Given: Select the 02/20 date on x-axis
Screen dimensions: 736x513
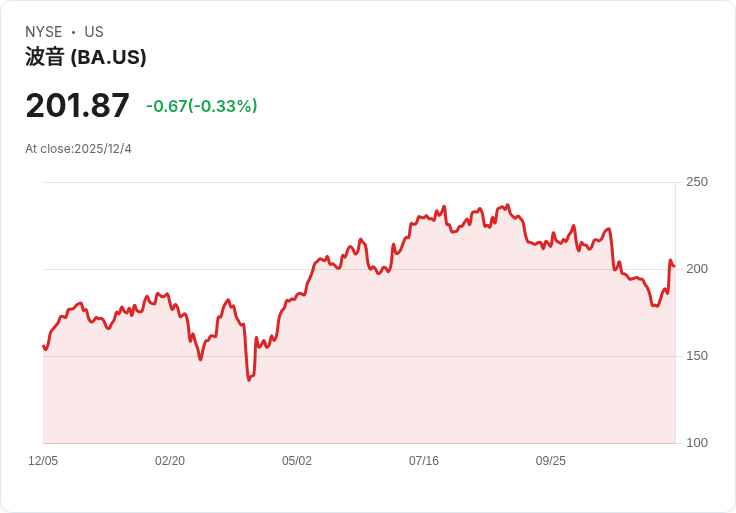Looking at the screenshot, I should [x=170, y=461].
